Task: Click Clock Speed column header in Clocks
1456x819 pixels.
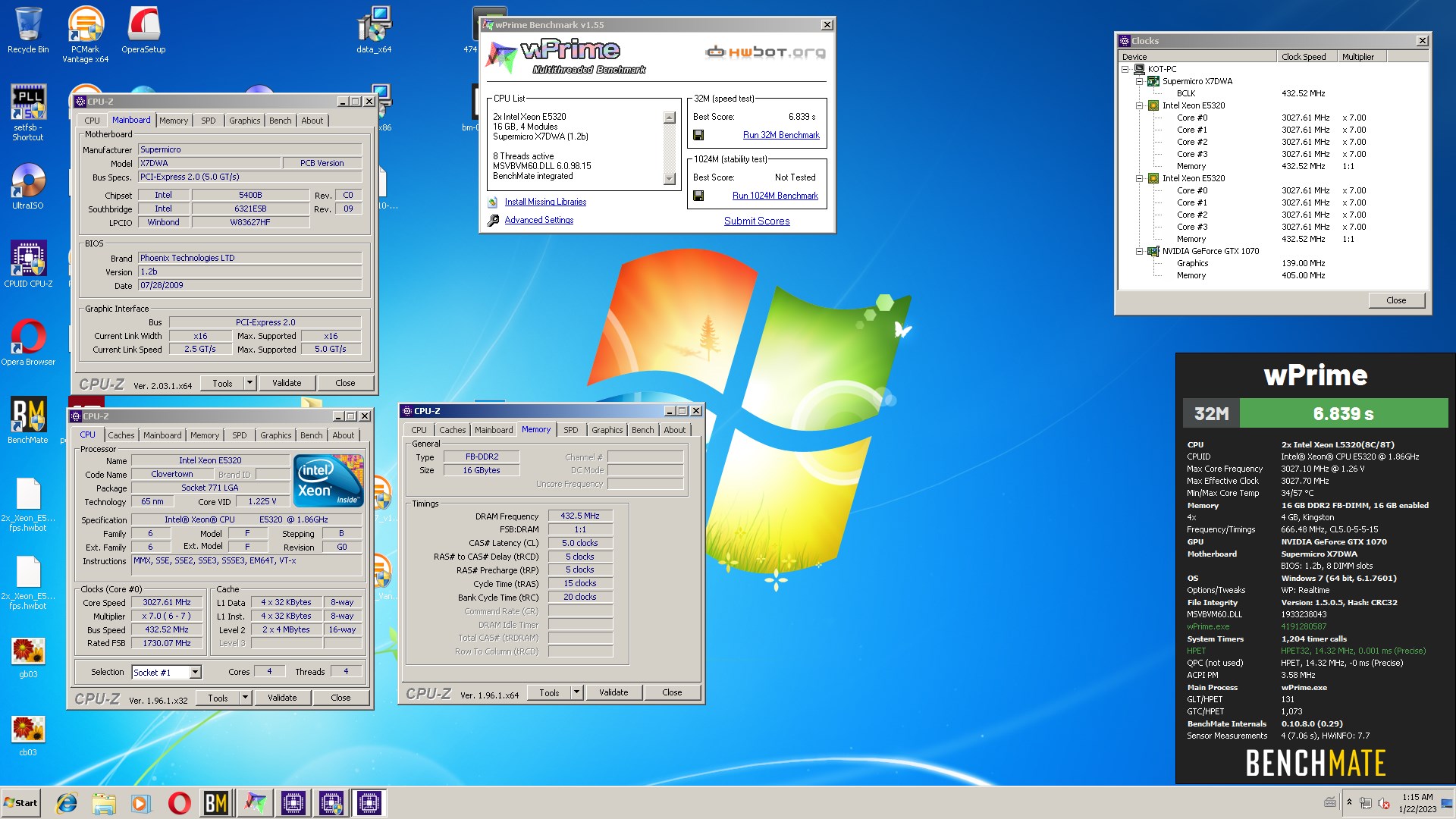Action: [1307, 57]
